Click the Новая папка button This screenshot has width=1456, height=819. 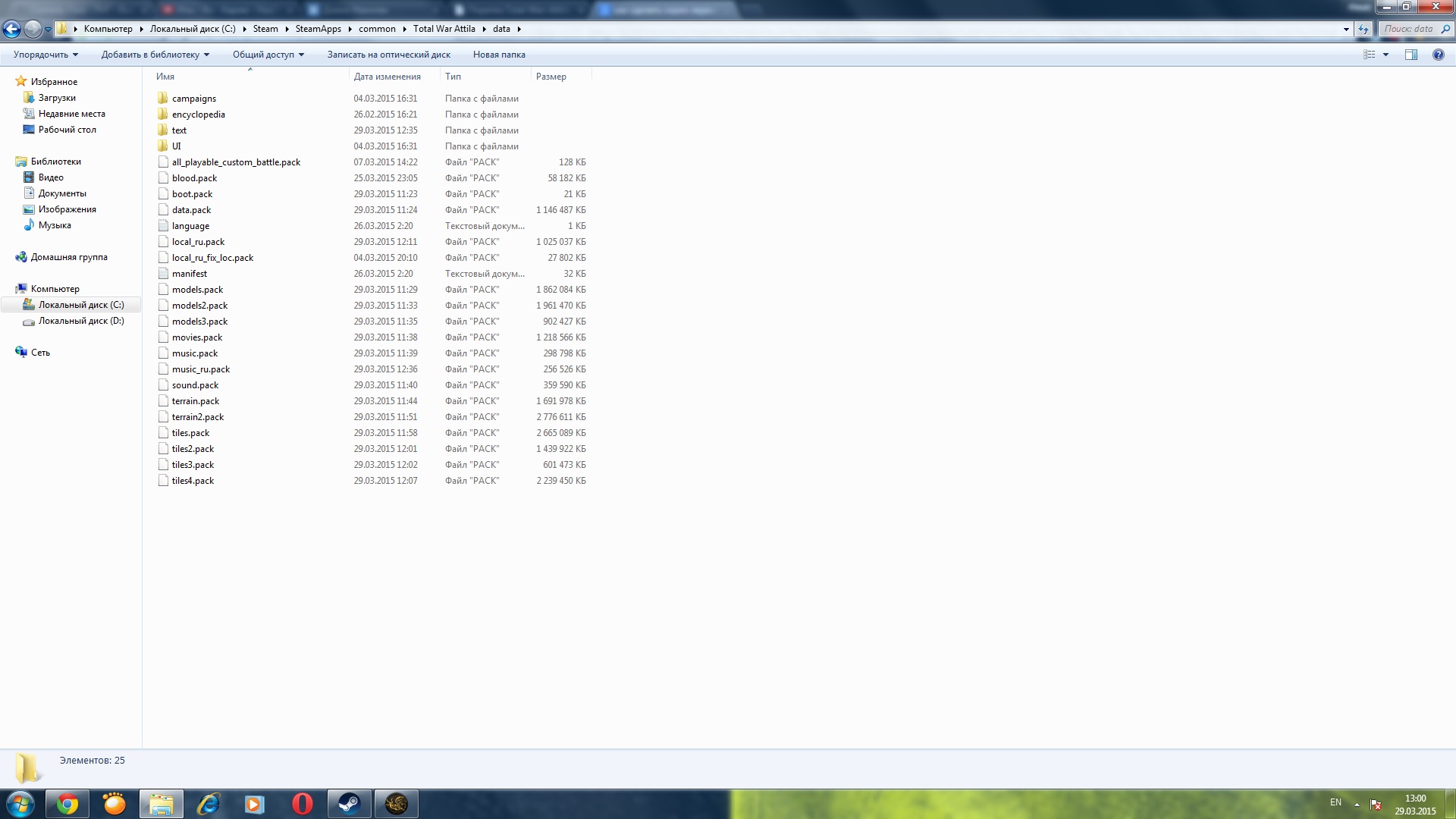[x=498, y=54]
